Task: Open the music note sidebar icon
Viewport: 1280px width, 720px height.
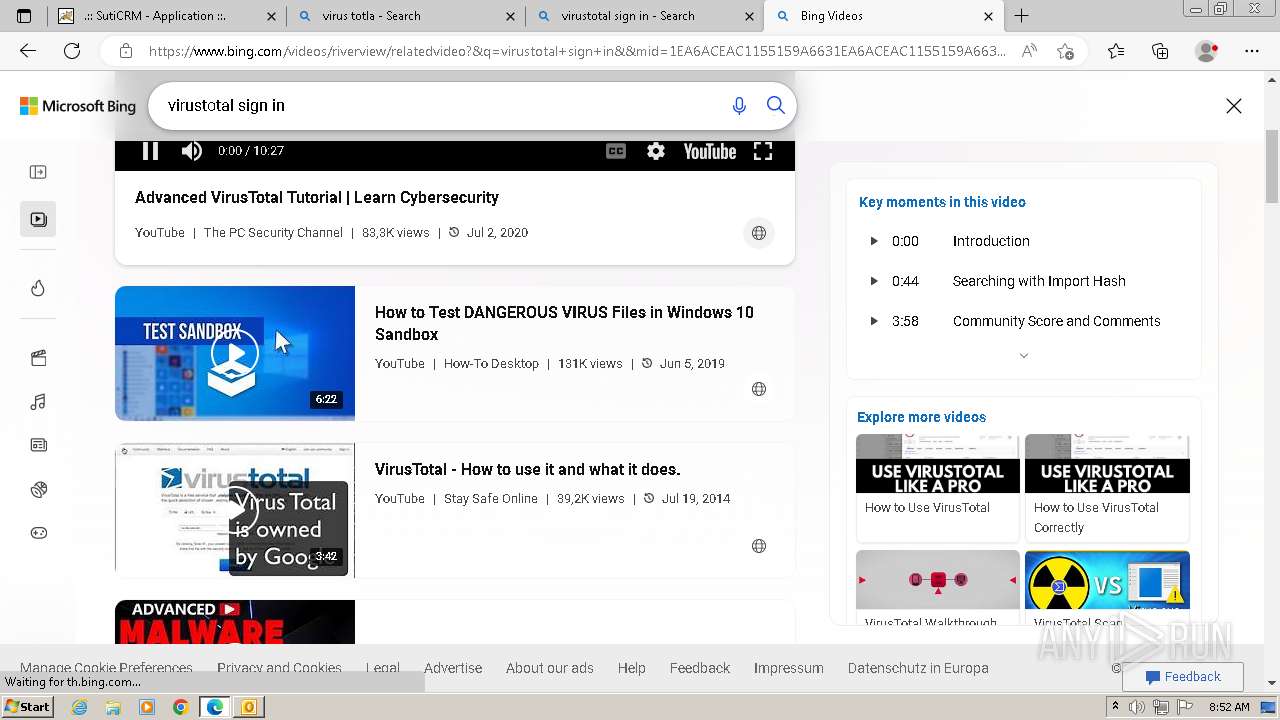Action: (x=38, y=402)
